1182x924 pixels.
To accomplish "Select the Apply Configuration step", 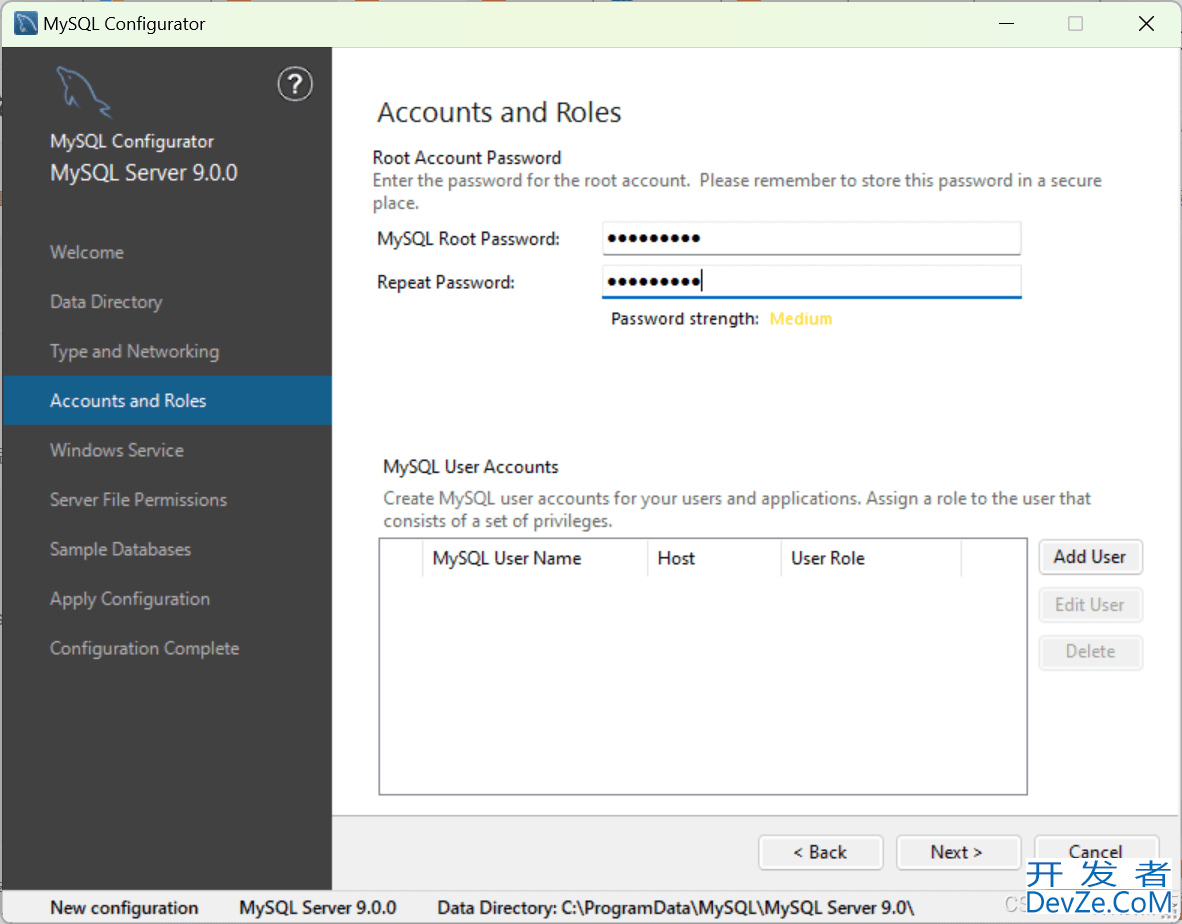I will tap(130, 599).
